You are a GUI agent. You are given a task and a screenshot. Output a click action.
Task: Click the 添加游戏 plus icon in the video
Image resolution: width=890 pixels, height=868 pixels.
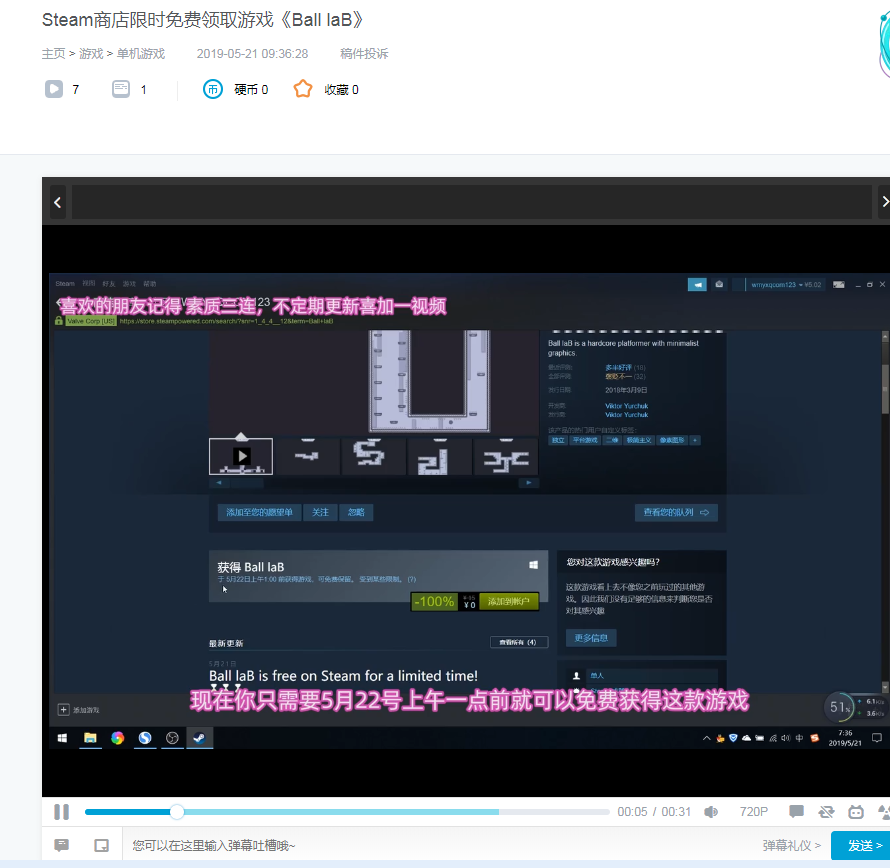[x=64, y=710]
